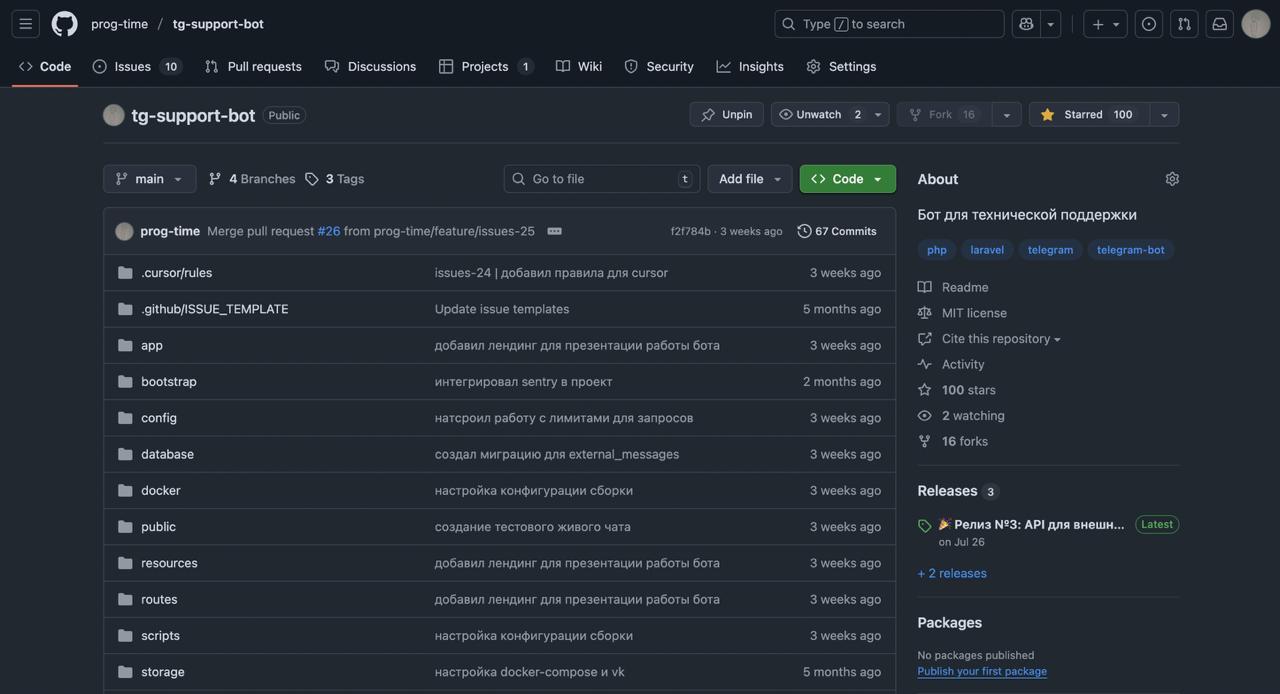Open the database folder

tap(168, 454)
